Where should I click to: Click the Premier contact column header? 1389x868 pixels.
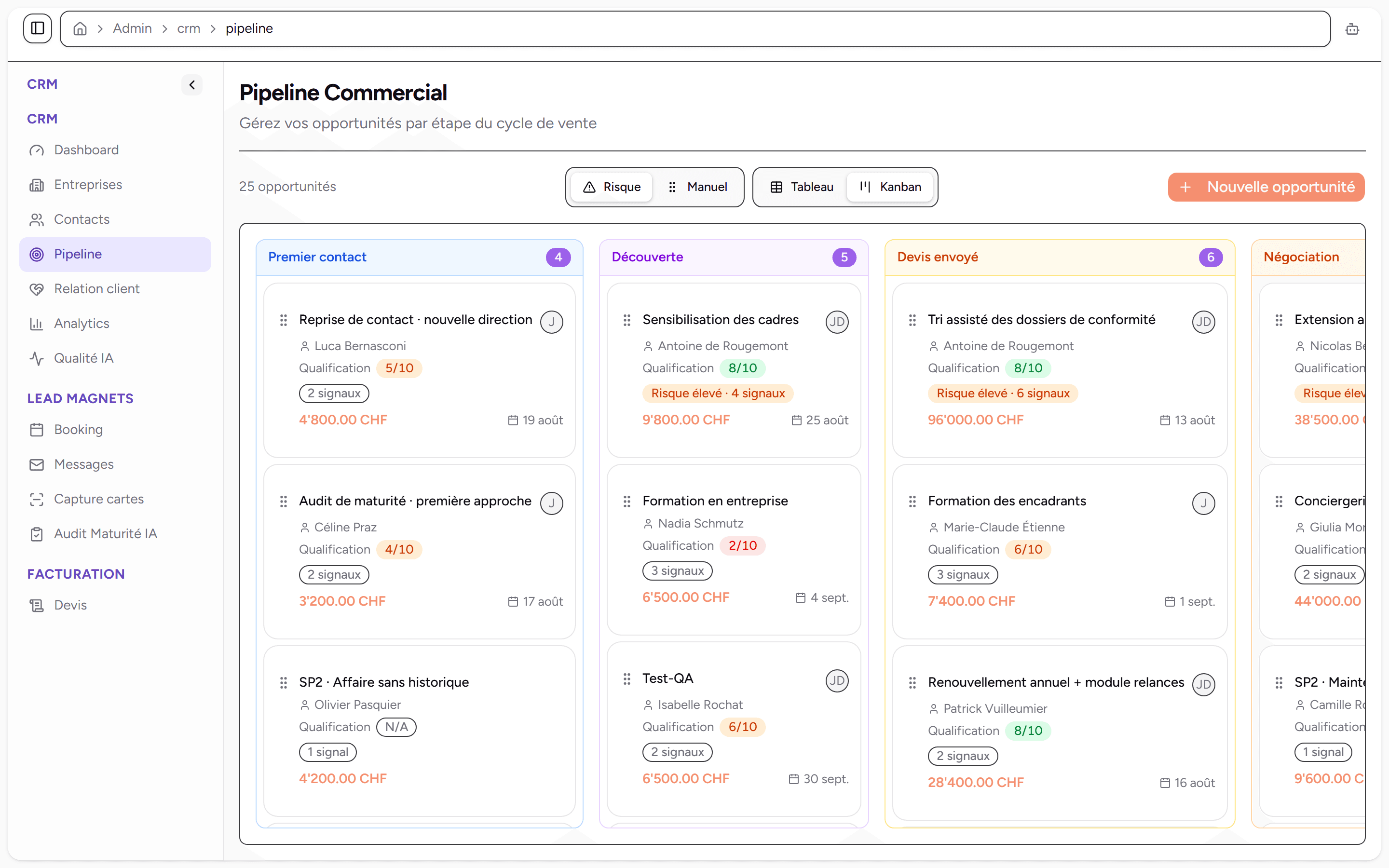(x=420, y=257)
